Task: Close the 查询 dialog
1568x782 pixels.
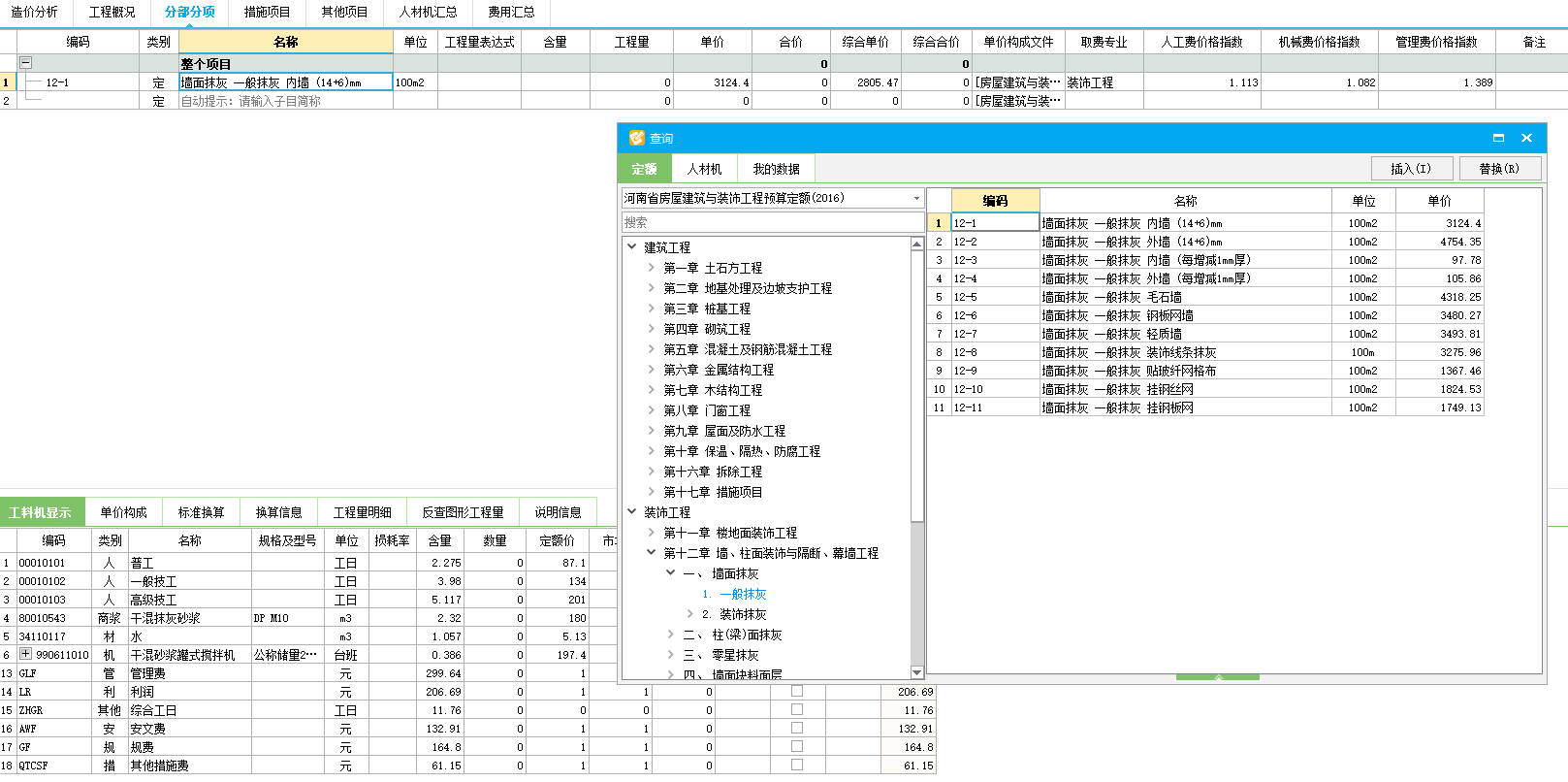Action: (1526, 138)
